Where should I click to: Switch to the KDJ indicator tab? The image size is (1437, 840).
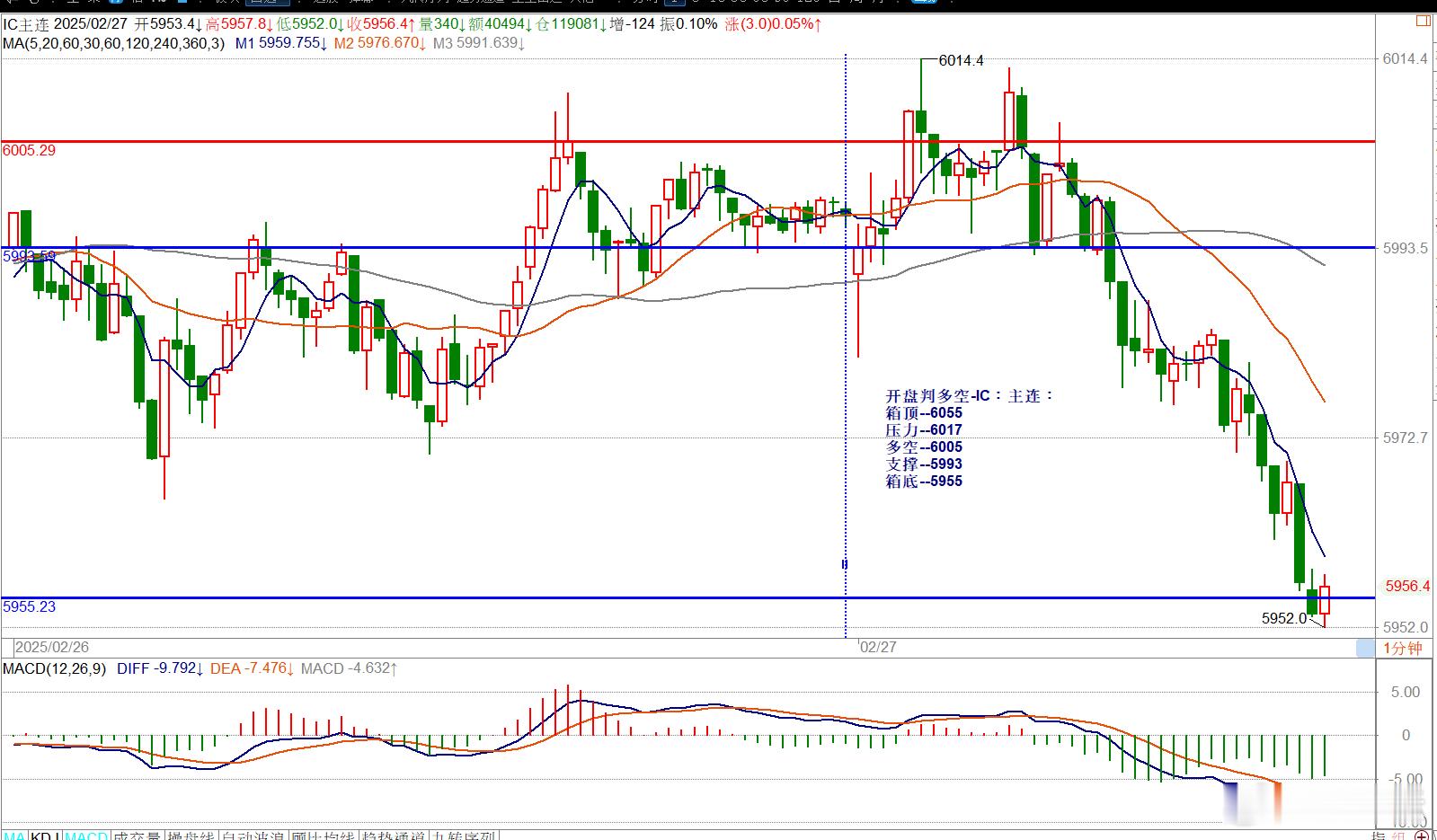click(45, 836)
